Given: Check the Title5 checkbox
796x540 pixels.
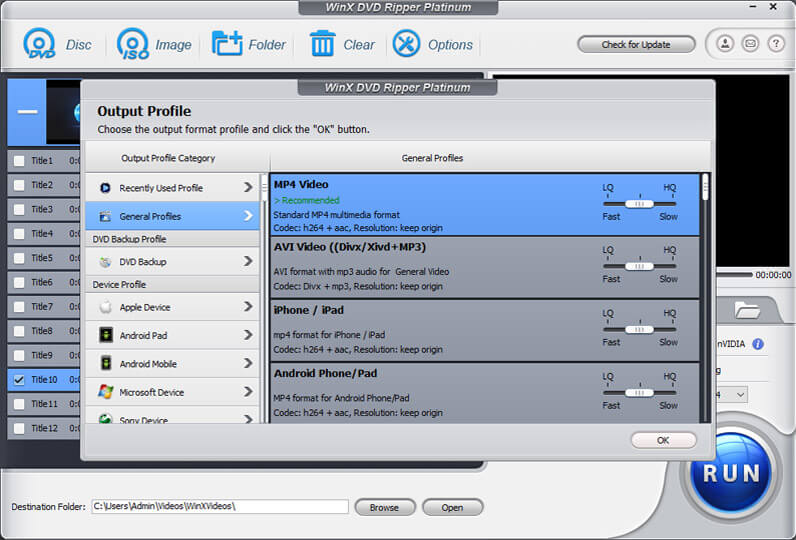Looking at the screenshot, I should (19, 258).
